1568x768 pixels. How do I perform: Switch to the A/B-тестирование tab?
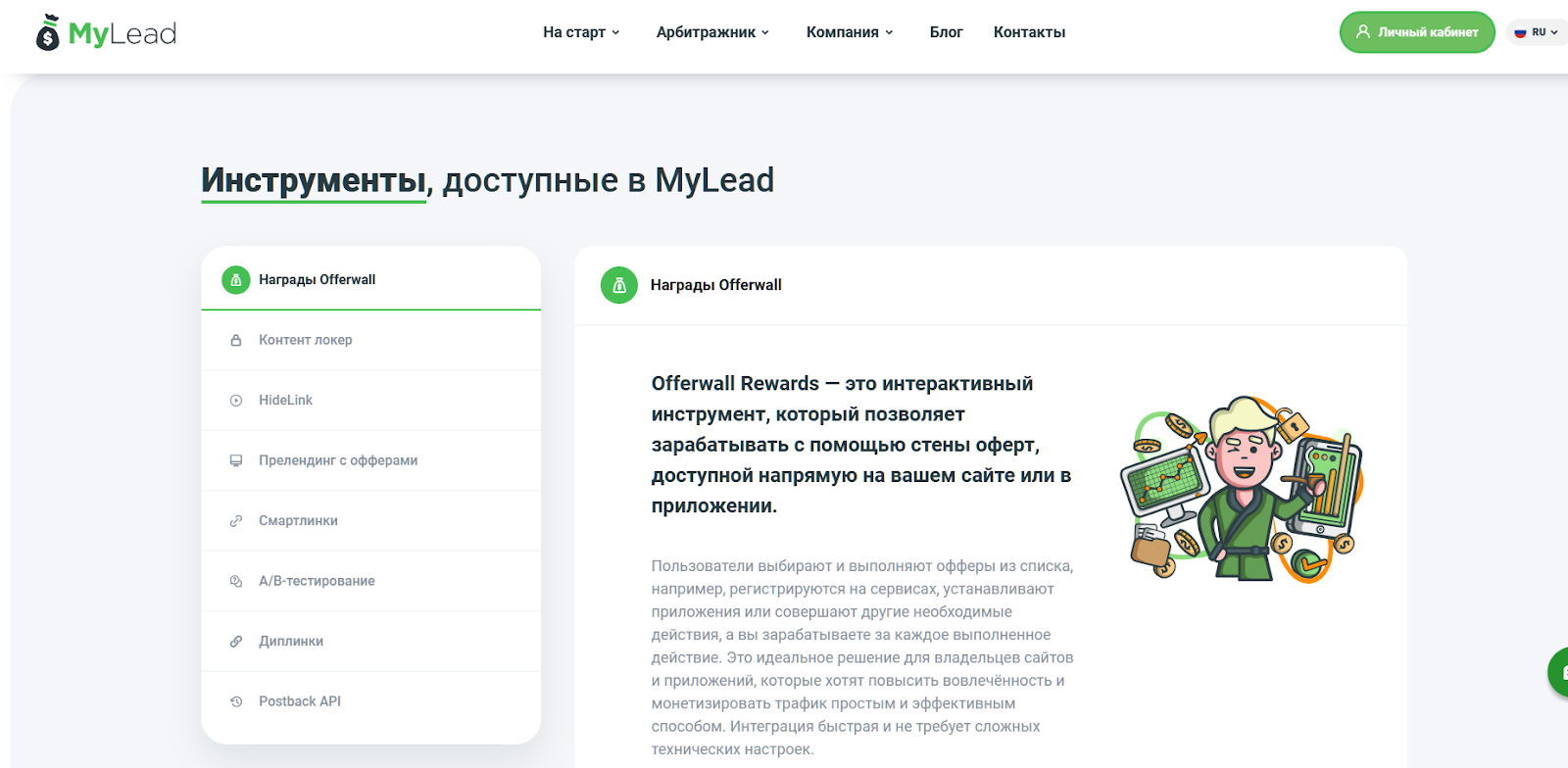tap(370, 581)
